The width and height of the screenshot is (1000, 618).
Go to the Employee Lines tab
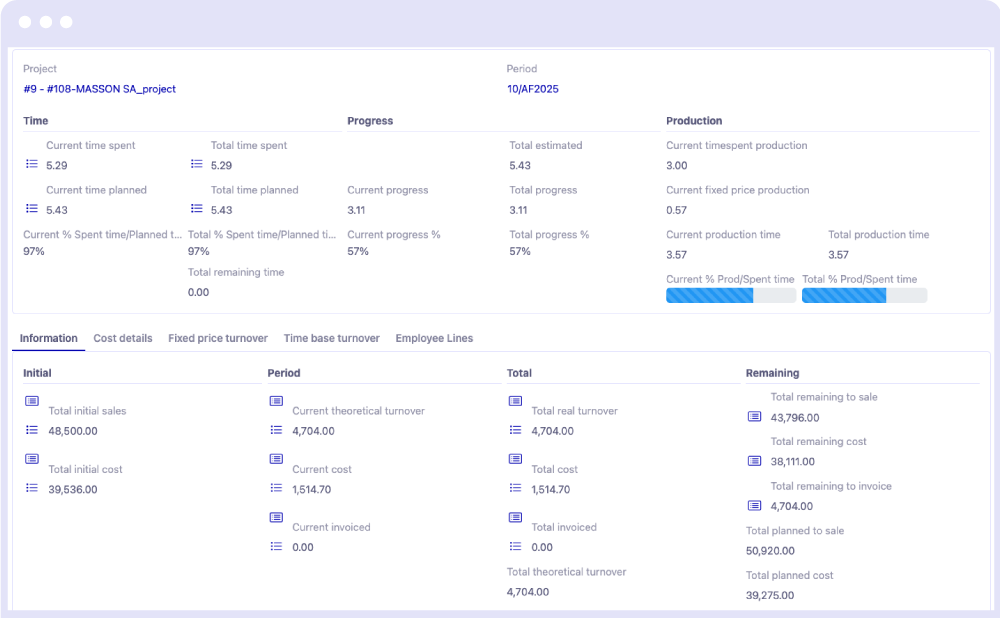(434, 338)
